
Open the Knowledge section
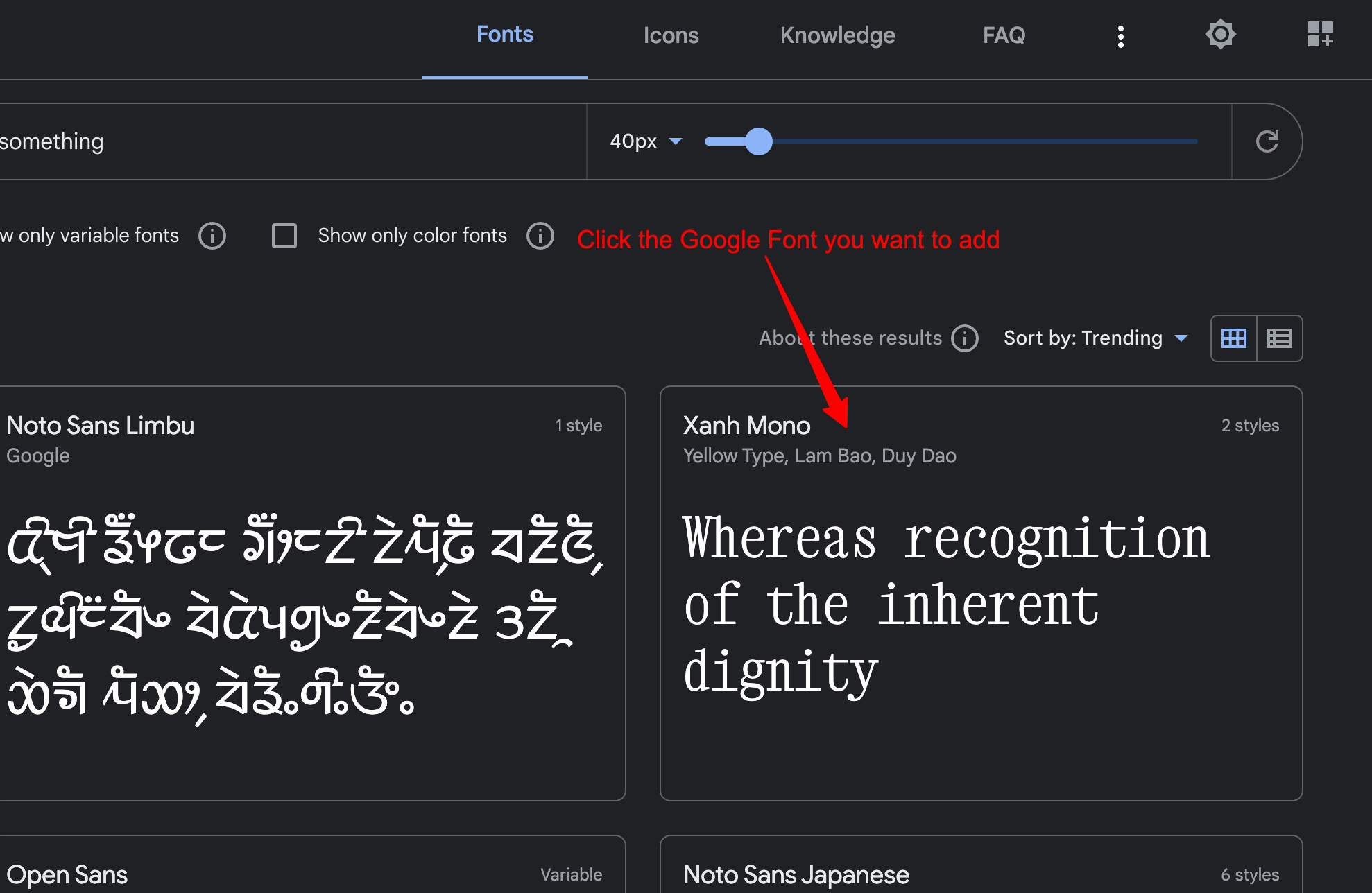837,35
